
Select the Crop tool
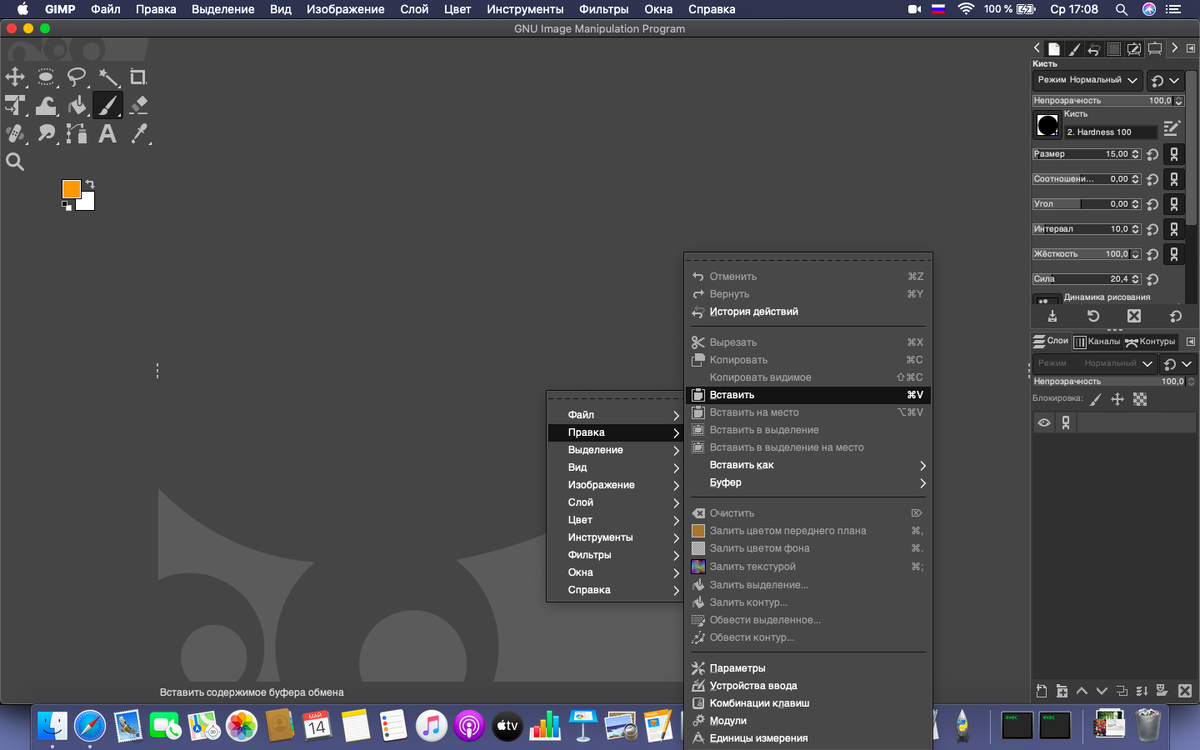coord(138,77)
